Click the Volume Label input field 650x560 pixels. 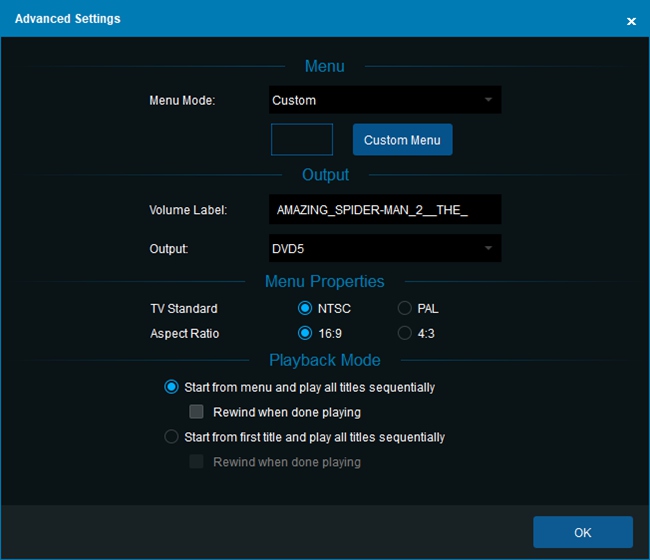click(x=385, y=210)
